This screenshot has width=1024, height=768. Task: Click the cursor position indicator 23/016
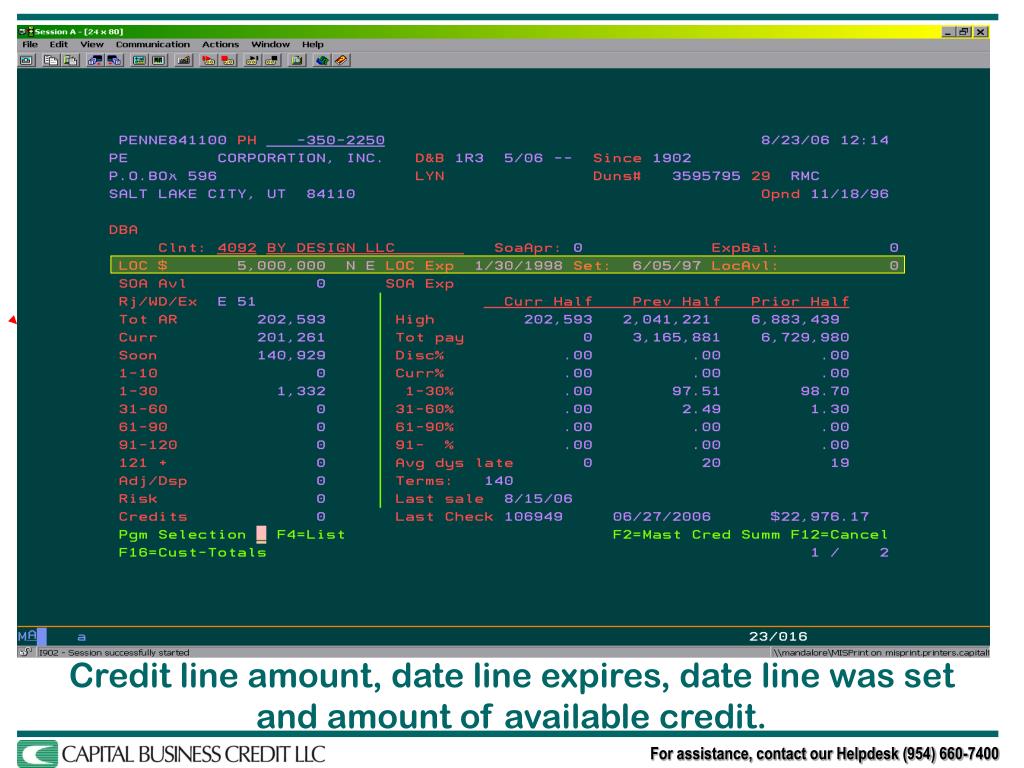(x=778, y=637)
